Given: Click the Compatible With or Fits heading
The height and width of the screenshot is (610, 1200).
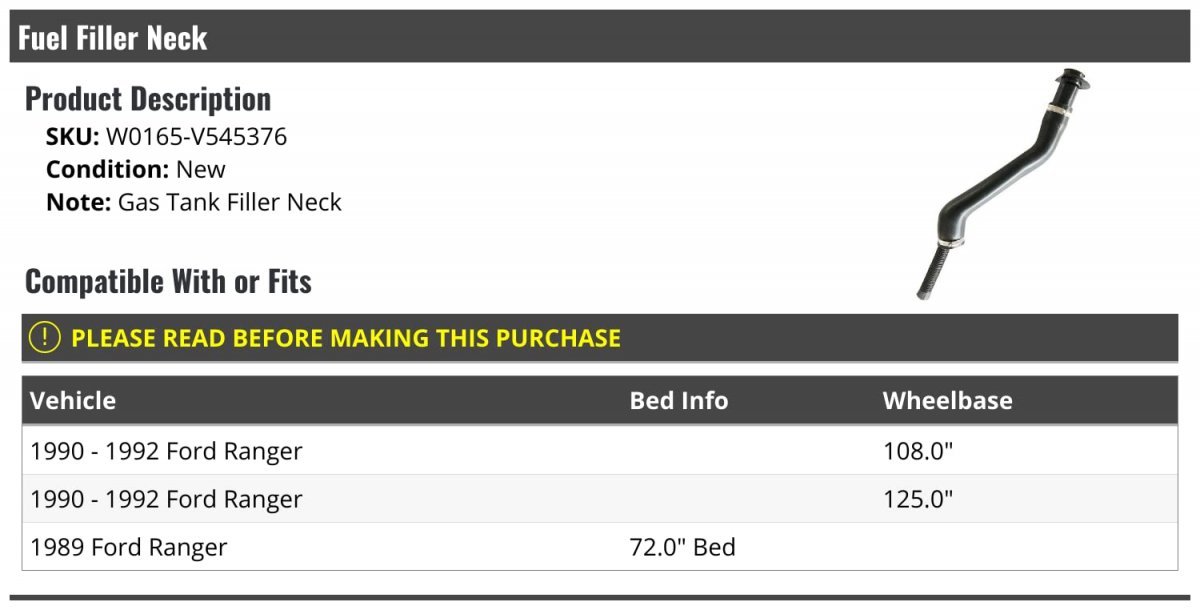Looking at the screenshot, I should coord(168,282).
